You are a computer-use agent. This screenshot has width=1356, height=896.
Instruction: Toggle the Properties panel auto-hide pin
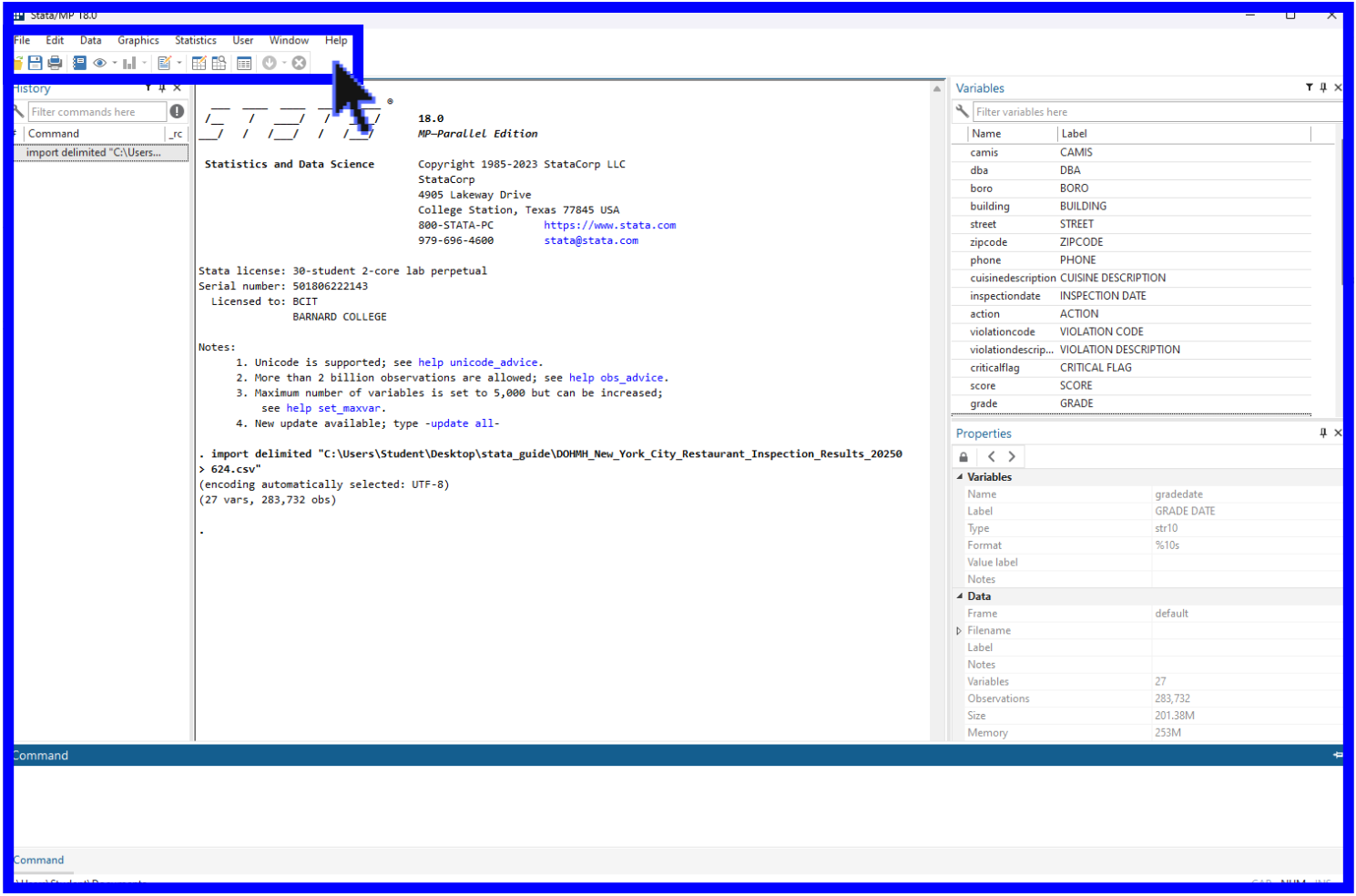coord(1323,433)
